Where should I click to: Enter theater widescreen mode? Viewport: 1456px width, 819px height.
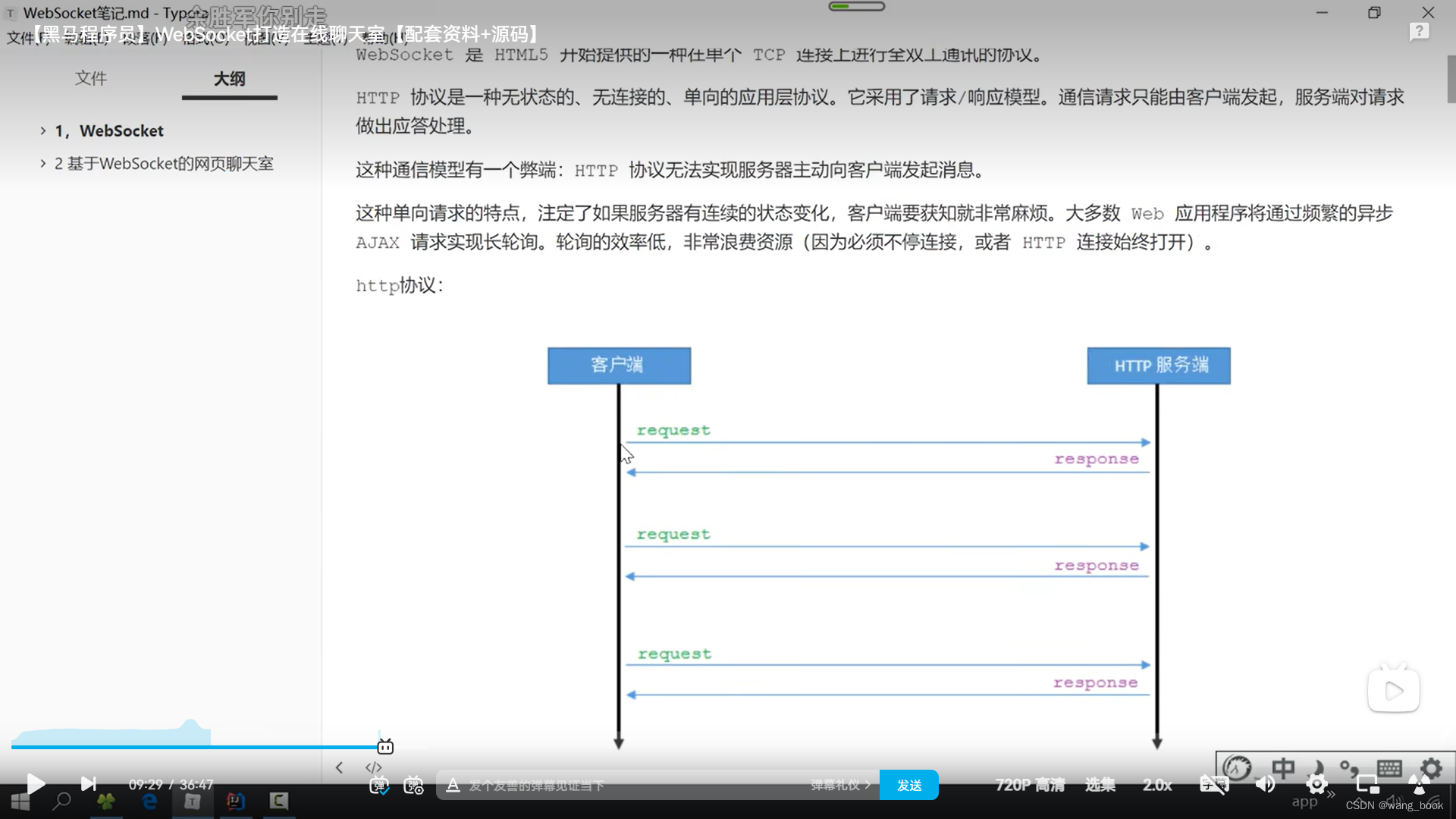[1419, 784]
